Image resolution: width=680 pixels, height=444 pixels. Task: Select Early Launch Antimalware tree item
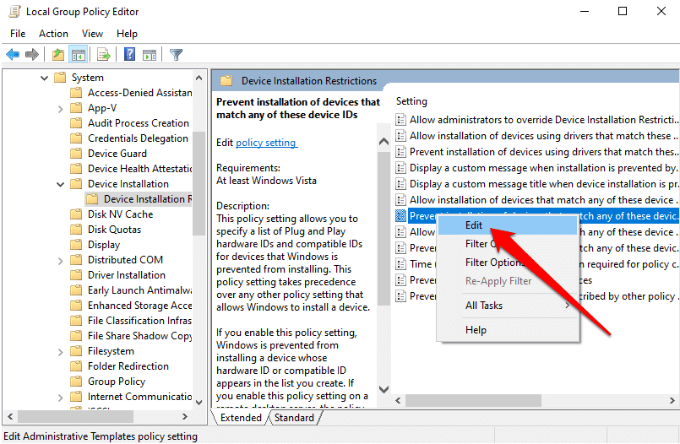coord(140,290)
